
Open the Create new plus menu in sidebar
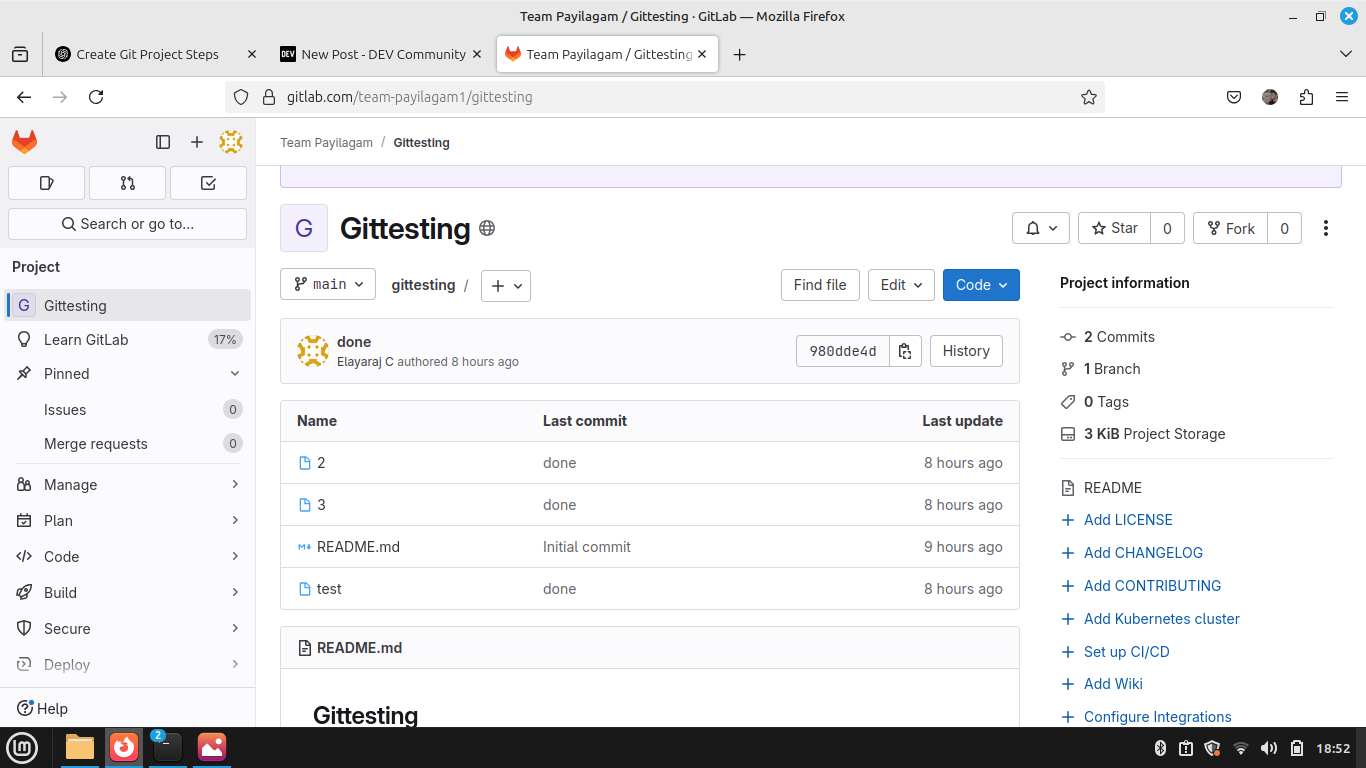click(197, 142)
